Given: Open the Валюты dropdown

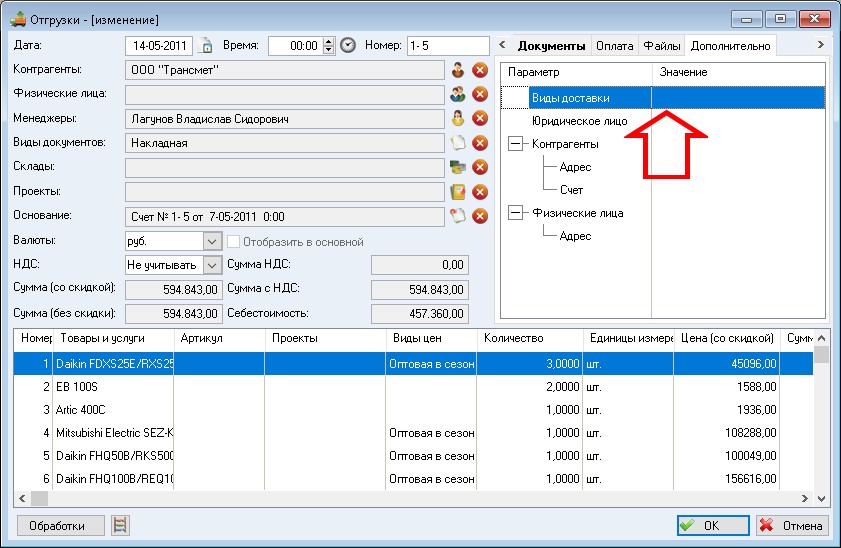Looking at the screenshot, I should click(211, 242).
